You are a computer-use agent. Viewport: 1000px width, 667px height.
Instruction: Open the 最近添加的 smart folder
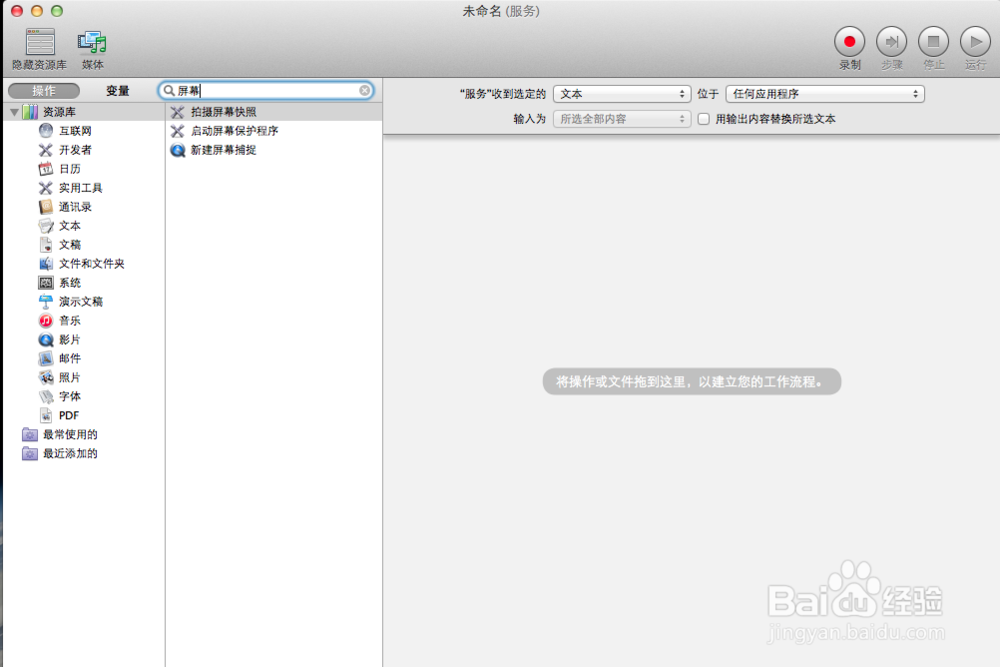61,453
